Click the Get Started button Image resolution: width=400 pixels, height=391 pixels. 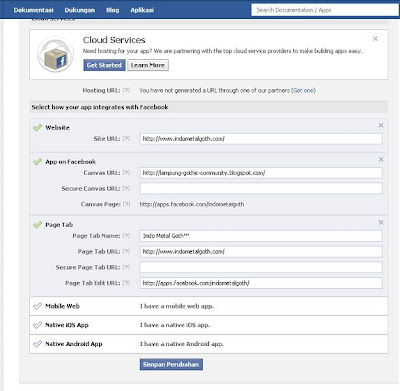(x=104, y=65)
